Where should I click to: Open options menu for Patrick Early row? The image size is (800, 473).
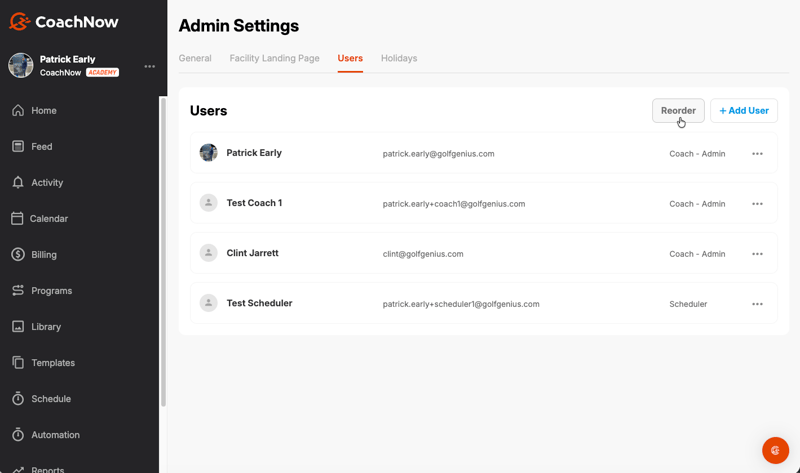pos(757,154)
